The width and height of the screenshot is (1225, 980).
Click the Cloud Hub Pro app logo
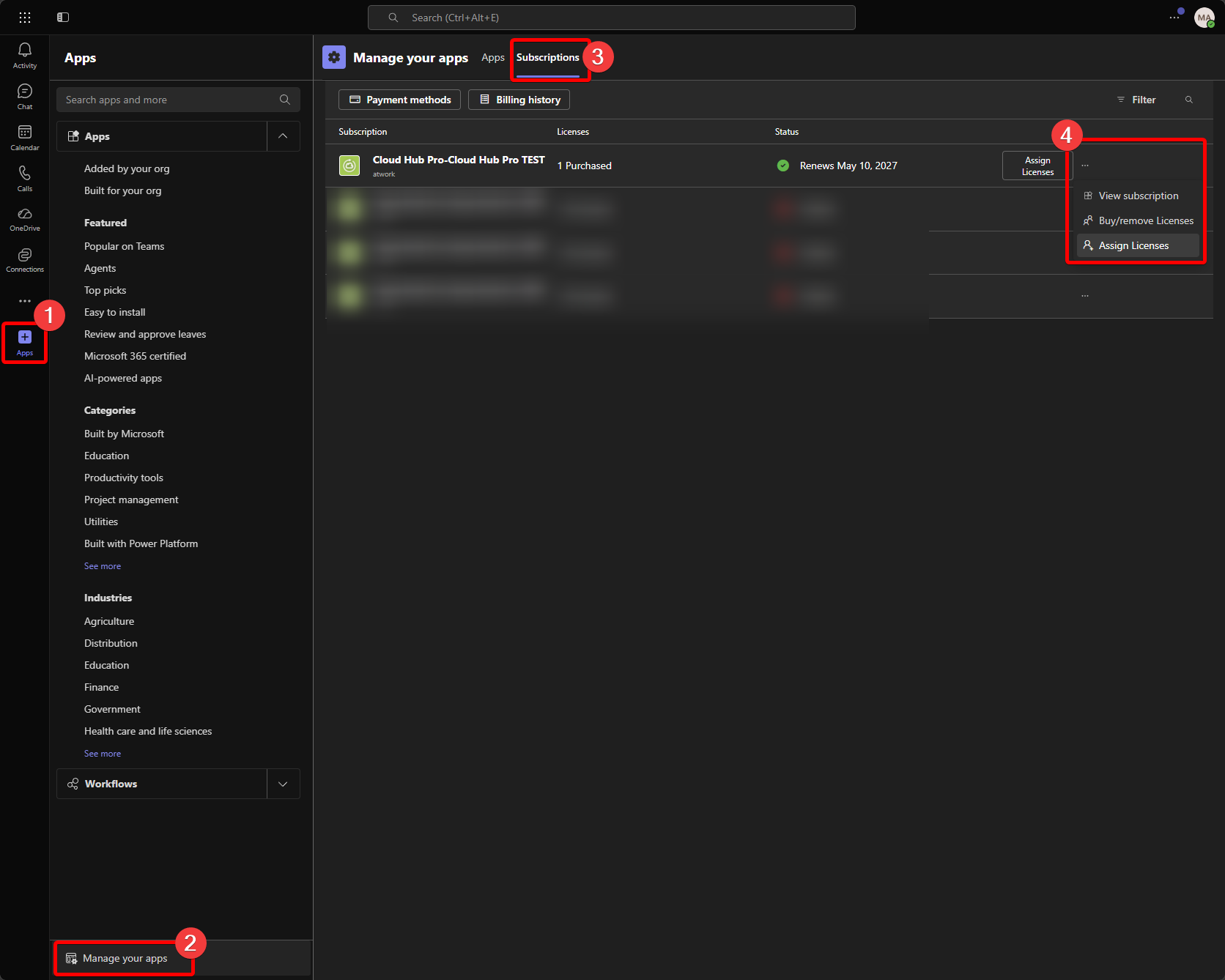349,166
